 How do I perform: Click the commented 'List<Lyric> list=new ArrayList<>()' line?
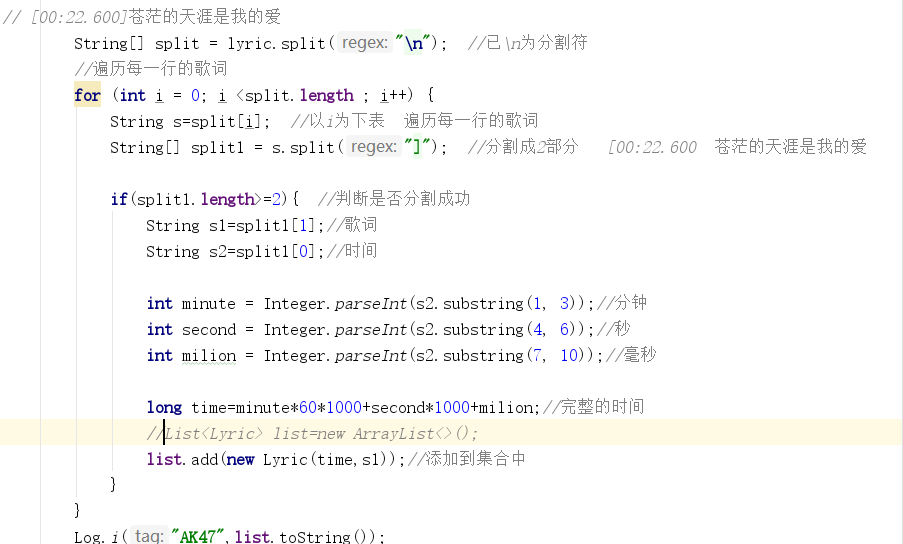click(x=312, y=433)
